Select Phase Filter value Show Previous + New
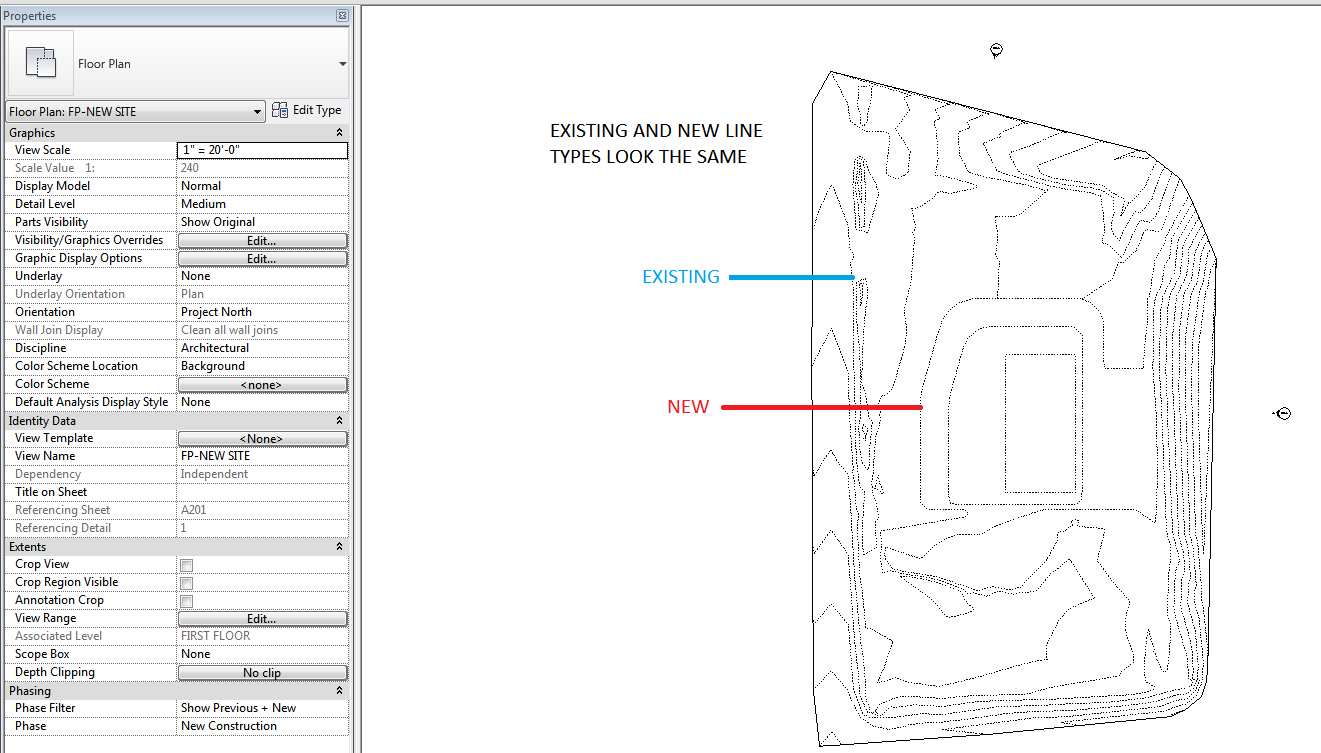This screenshot has width=1321, height=753. tap(262, 708)
